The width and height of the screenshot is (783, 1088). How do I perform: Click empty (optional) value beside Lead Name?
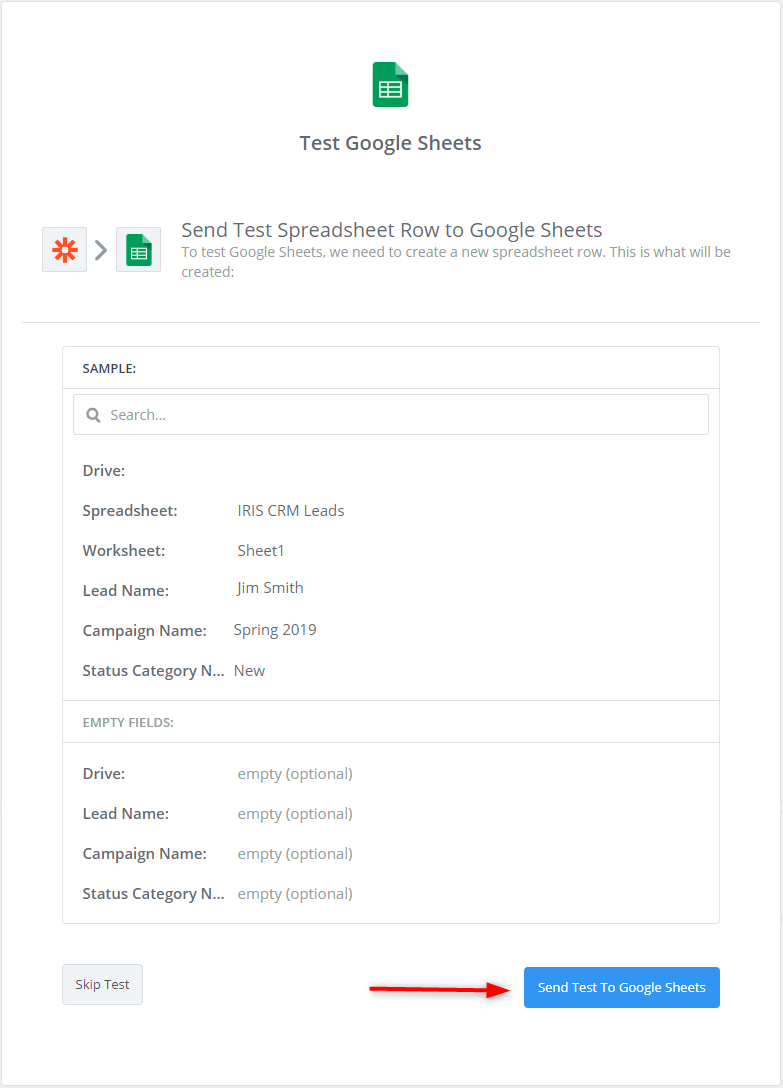(295, 814)
